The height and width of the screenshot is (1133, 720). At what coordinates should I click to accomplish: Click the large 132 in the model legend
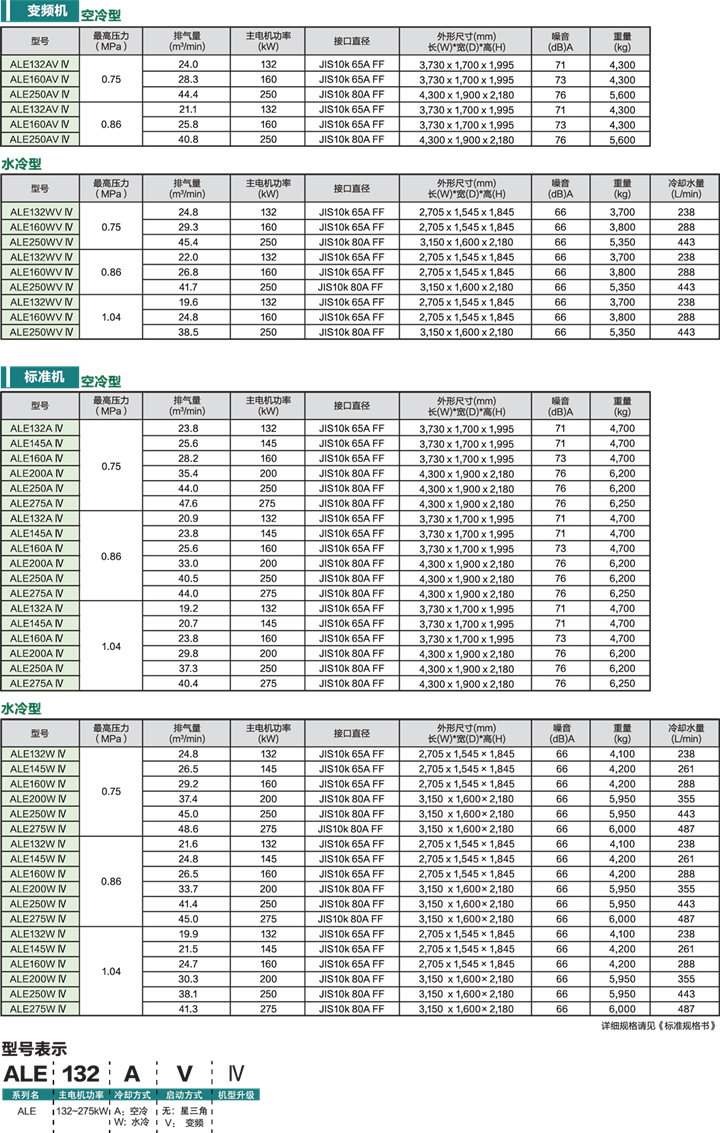click(x=81, y=1074)
